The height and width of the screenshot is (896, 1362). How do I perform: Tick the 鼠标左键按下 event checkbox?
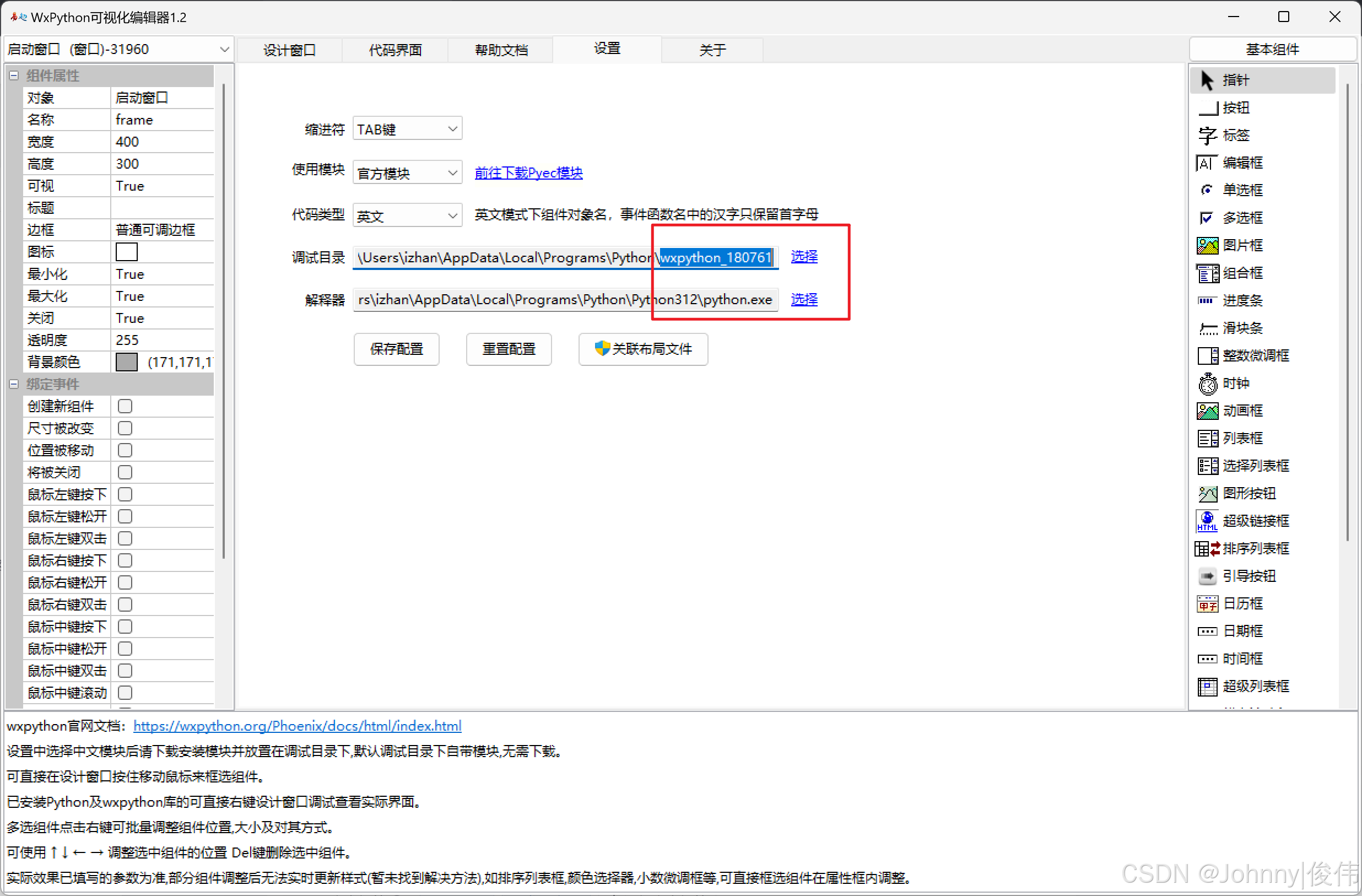point(125,494)
